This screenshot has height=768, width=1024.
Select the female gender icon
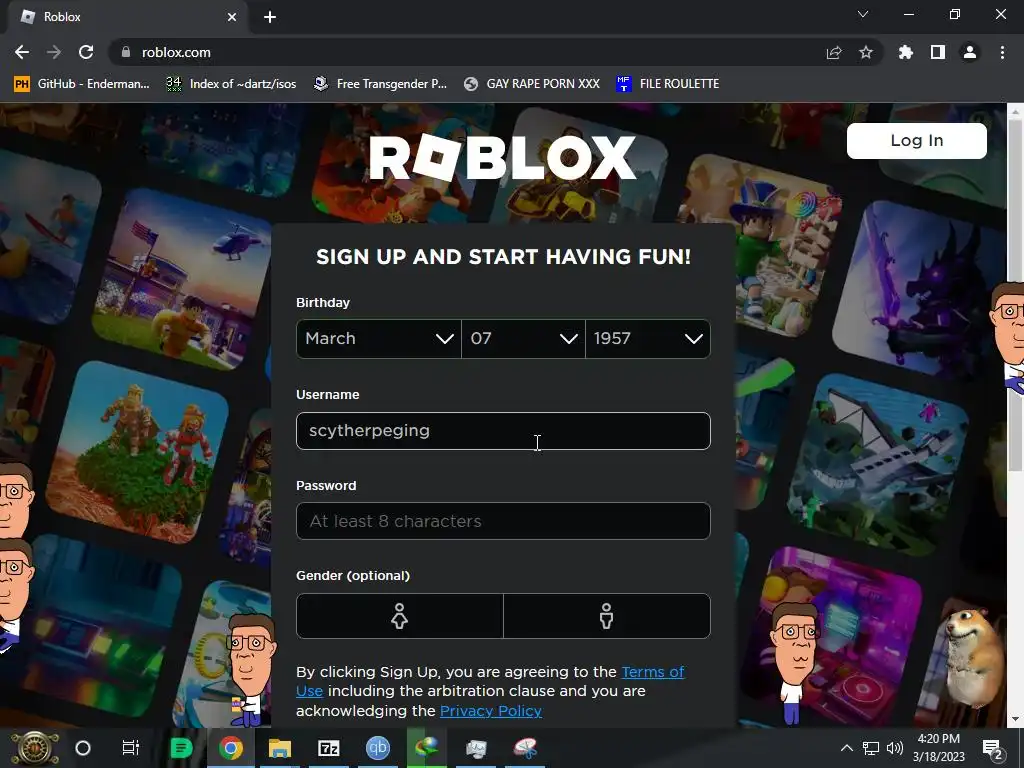coord(400,616)
